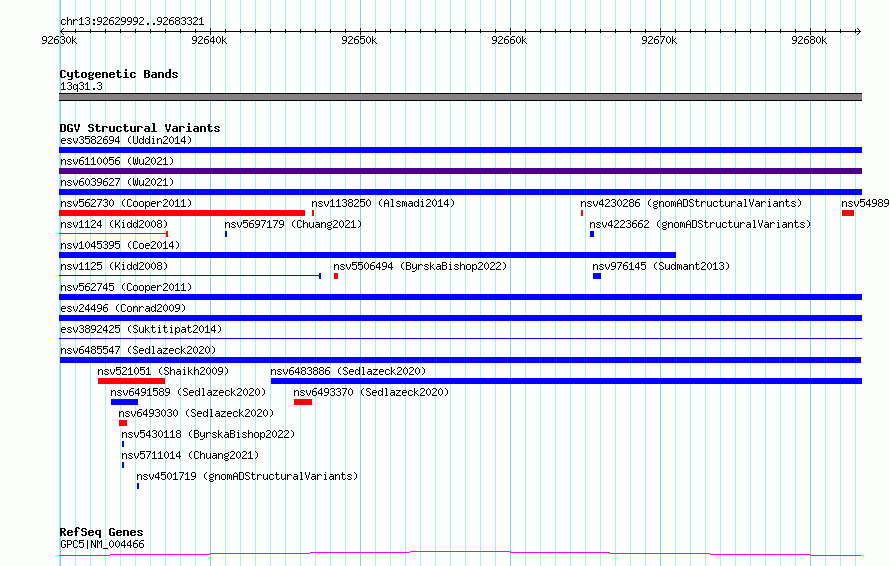This screenshot has height=566, width=890.
Task: Click the DGV Structural Variants track title
Action: pos(140,128)
